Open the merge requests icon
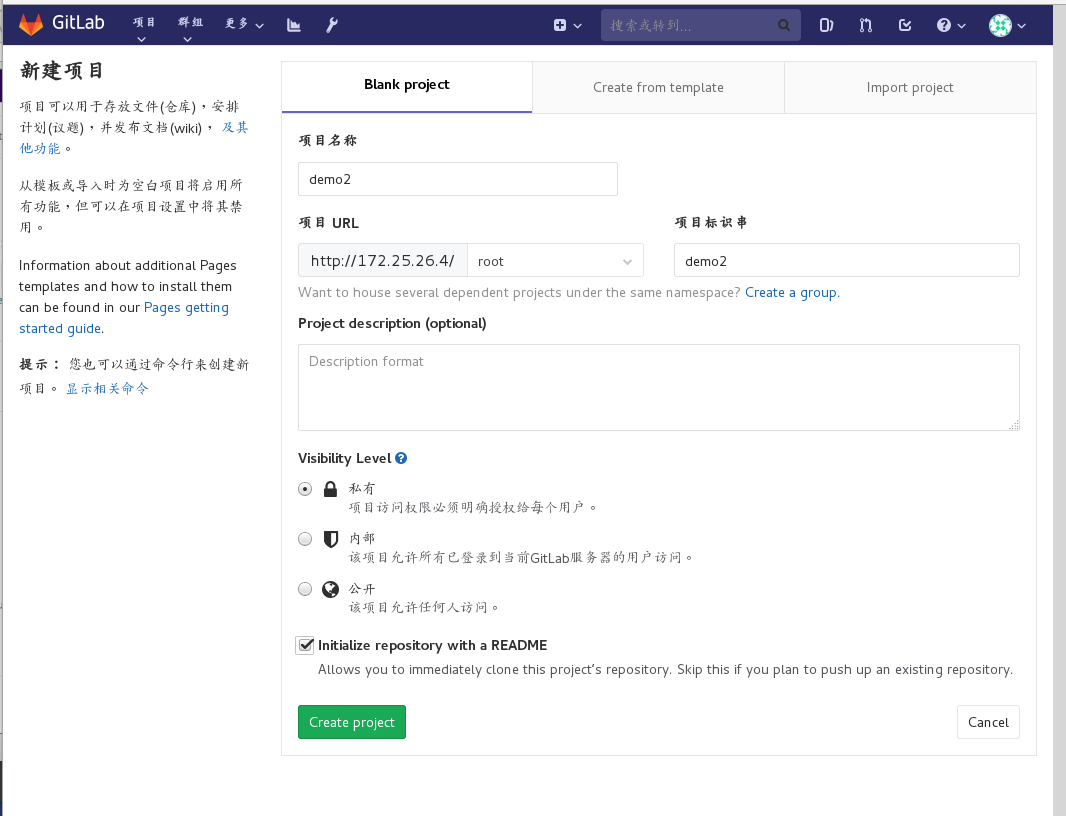 coord(865,25)
